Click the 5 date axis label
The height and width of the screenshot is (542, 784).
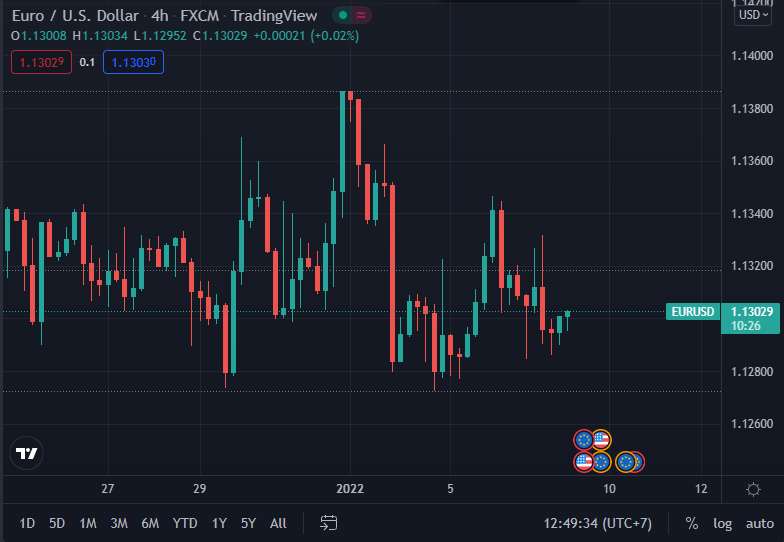coord(450,488)
